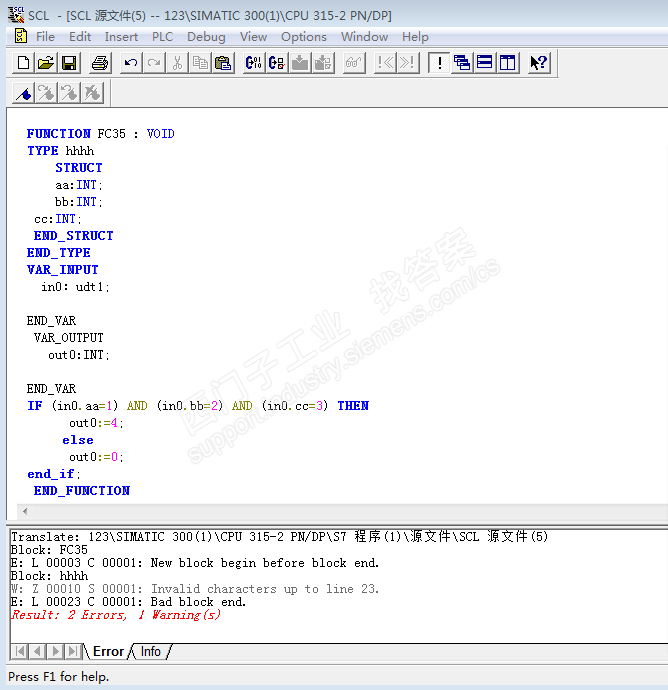
Task: Click the 'END_FUNCTION' line
Action: [82, 491]
